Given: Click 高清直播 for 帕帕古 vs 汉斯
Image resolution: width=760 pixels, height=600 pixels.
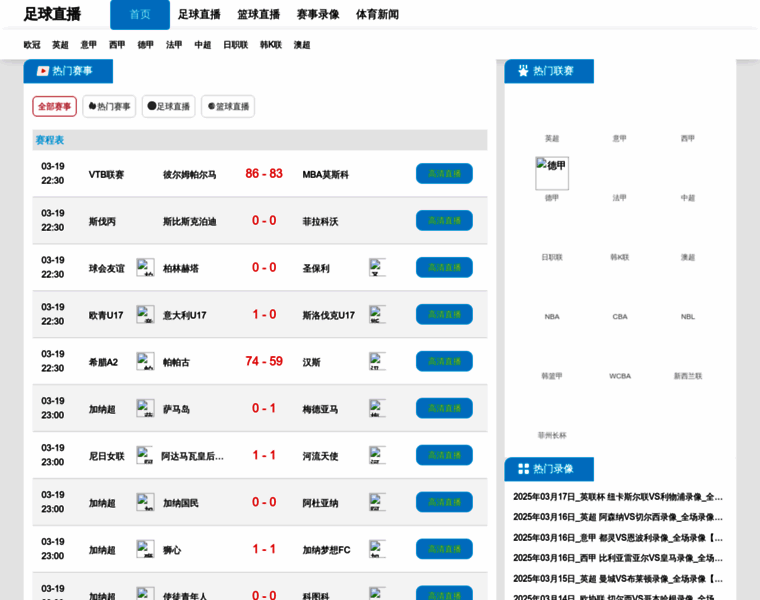Looking at the screenshot, I should tap(444, 362).
